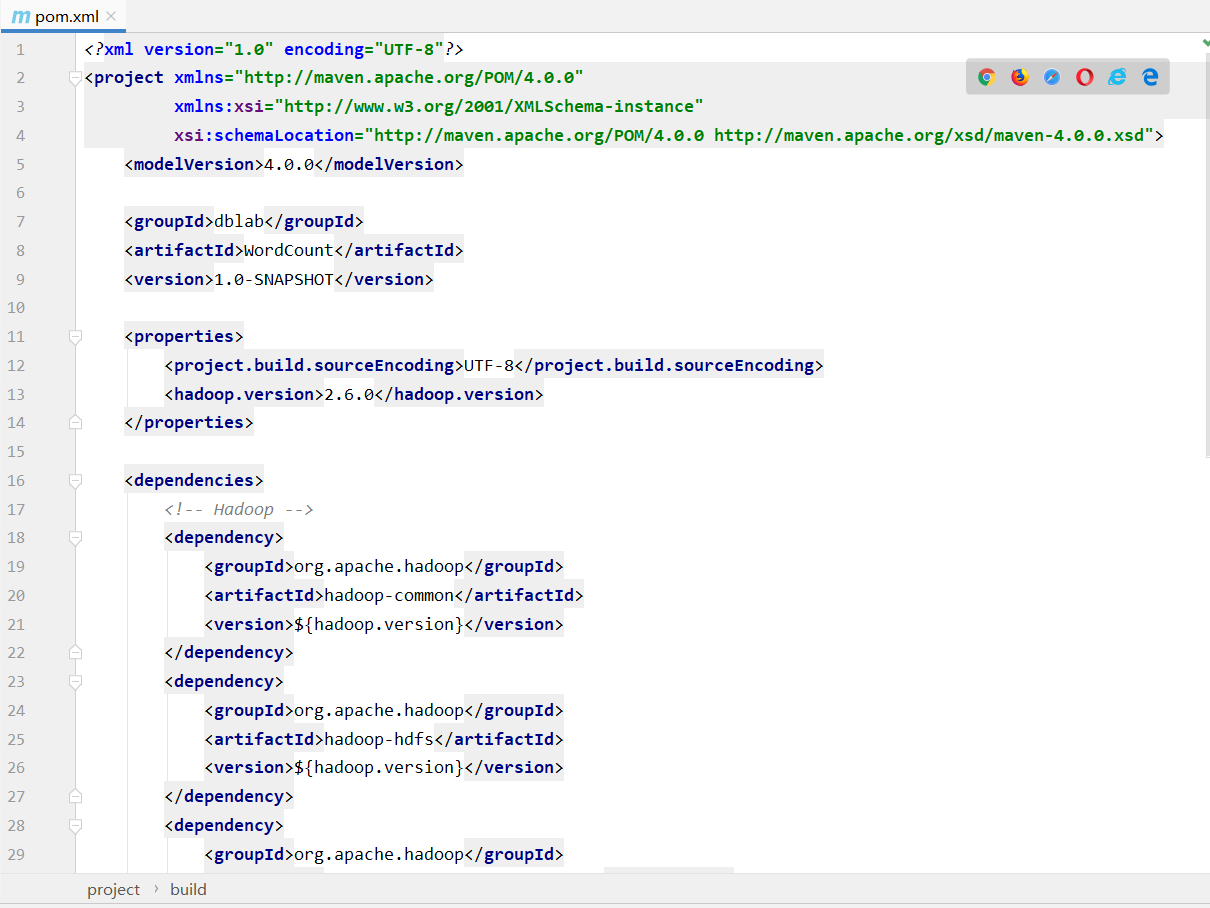Screen dimensions: 1210x908
Task: Open file in Safari browser
Action: (1052, 77)
